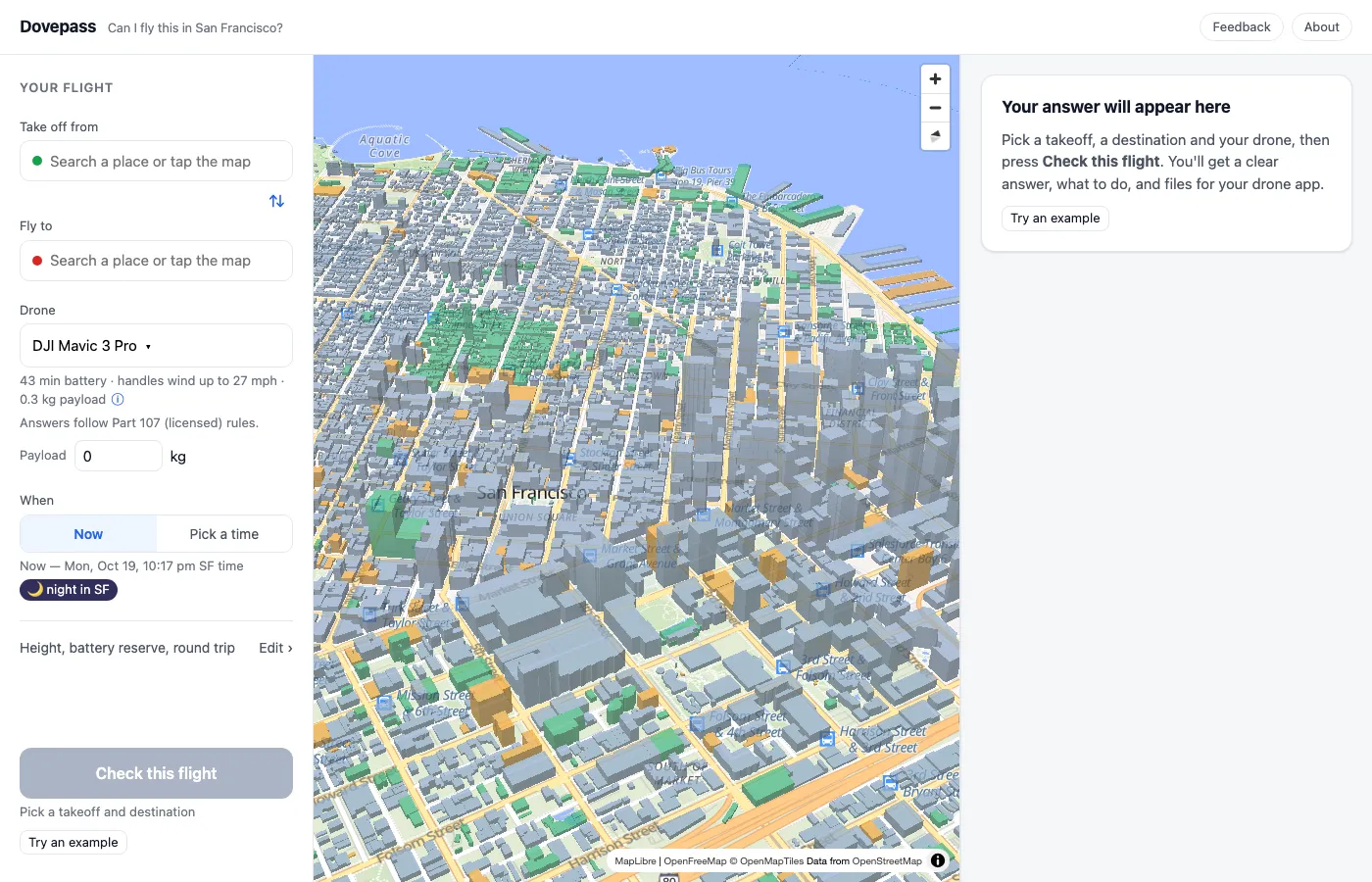Click 'Answers follow Part 107 (licensed) rules.' text

pos(139,423)
